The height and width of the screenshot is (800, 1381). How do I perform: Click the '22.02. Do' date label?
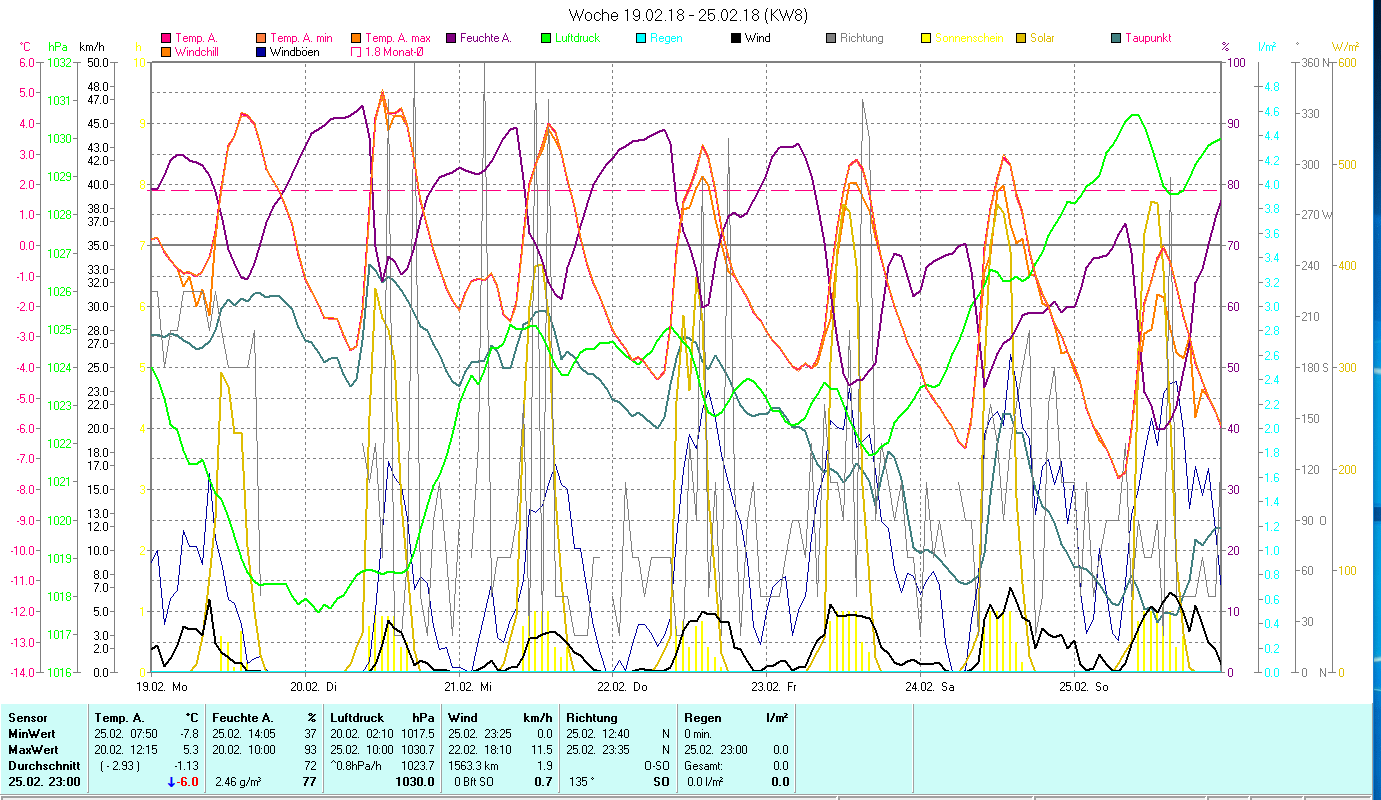pyautogui.click(x=622, y=687)
